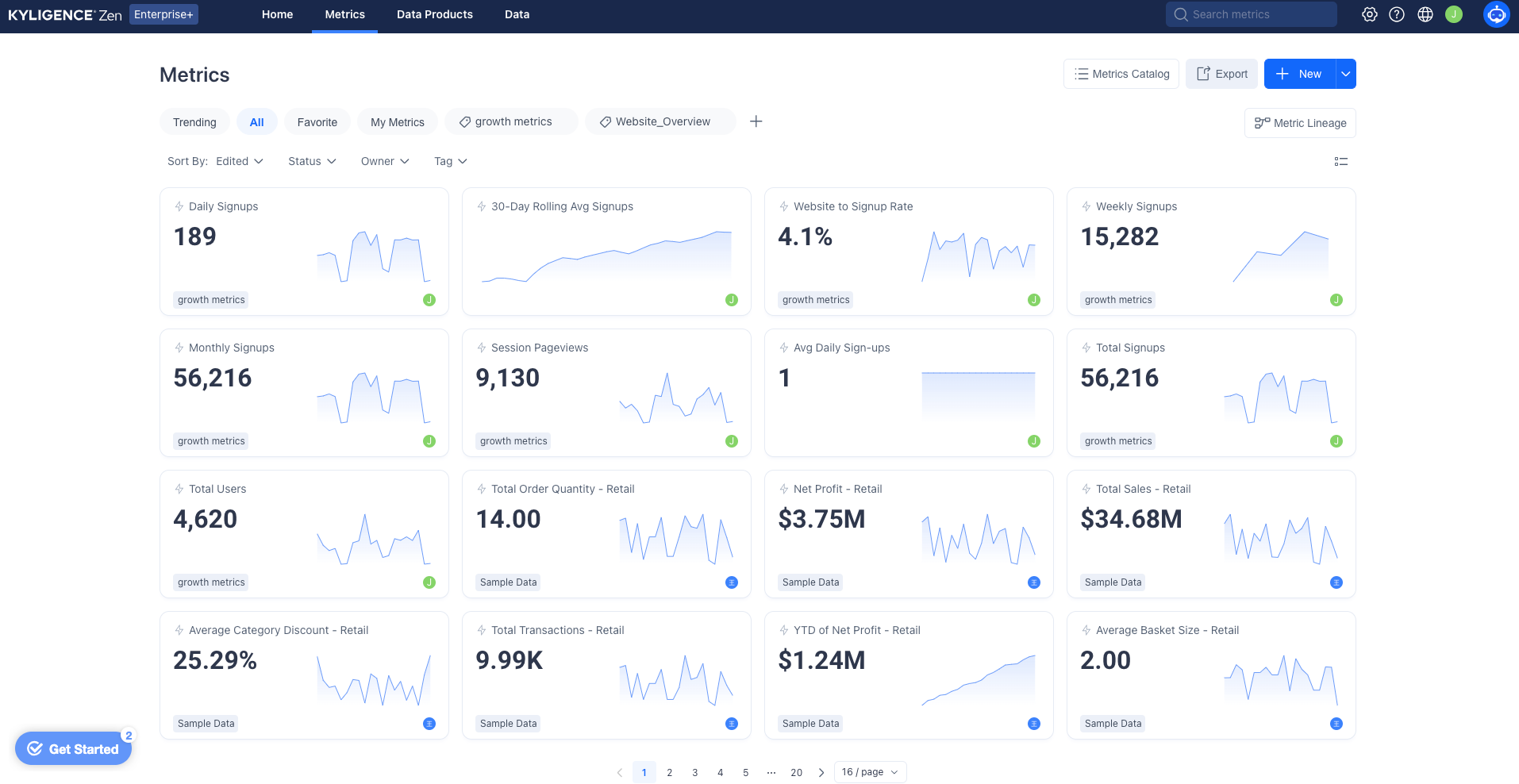1519x784 pixels.
Task: Click the Metrics Catalog button
Action: 1121,74
